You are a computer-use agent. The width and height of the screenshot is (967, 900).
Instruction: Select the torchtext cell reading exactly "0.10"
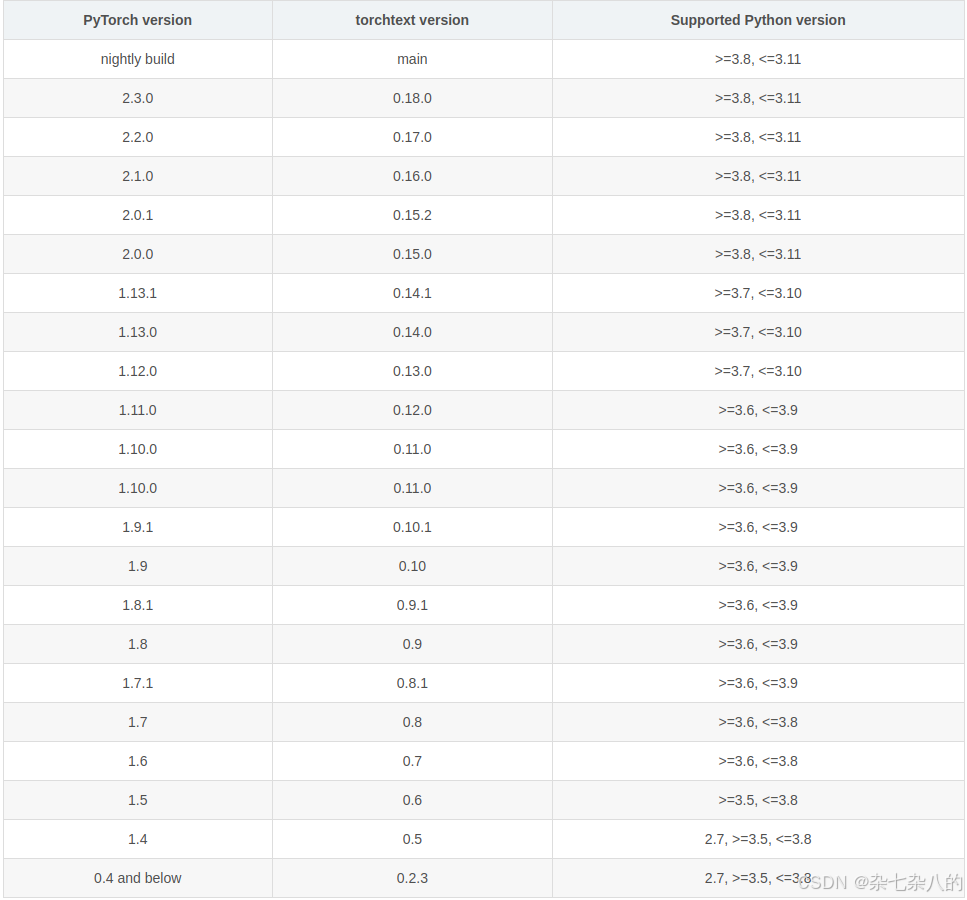pos(412,566)
